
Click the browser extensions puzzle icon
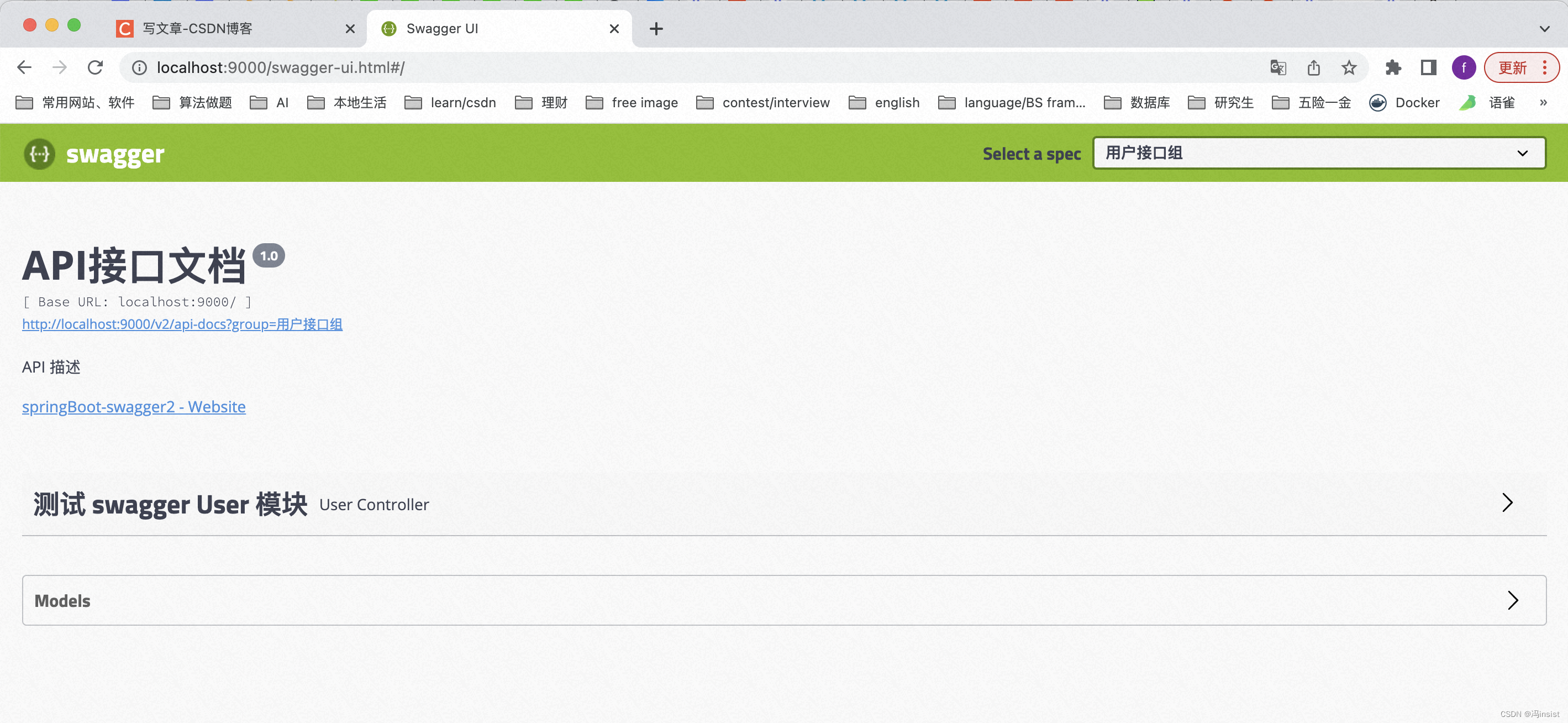coord(1393,67)
